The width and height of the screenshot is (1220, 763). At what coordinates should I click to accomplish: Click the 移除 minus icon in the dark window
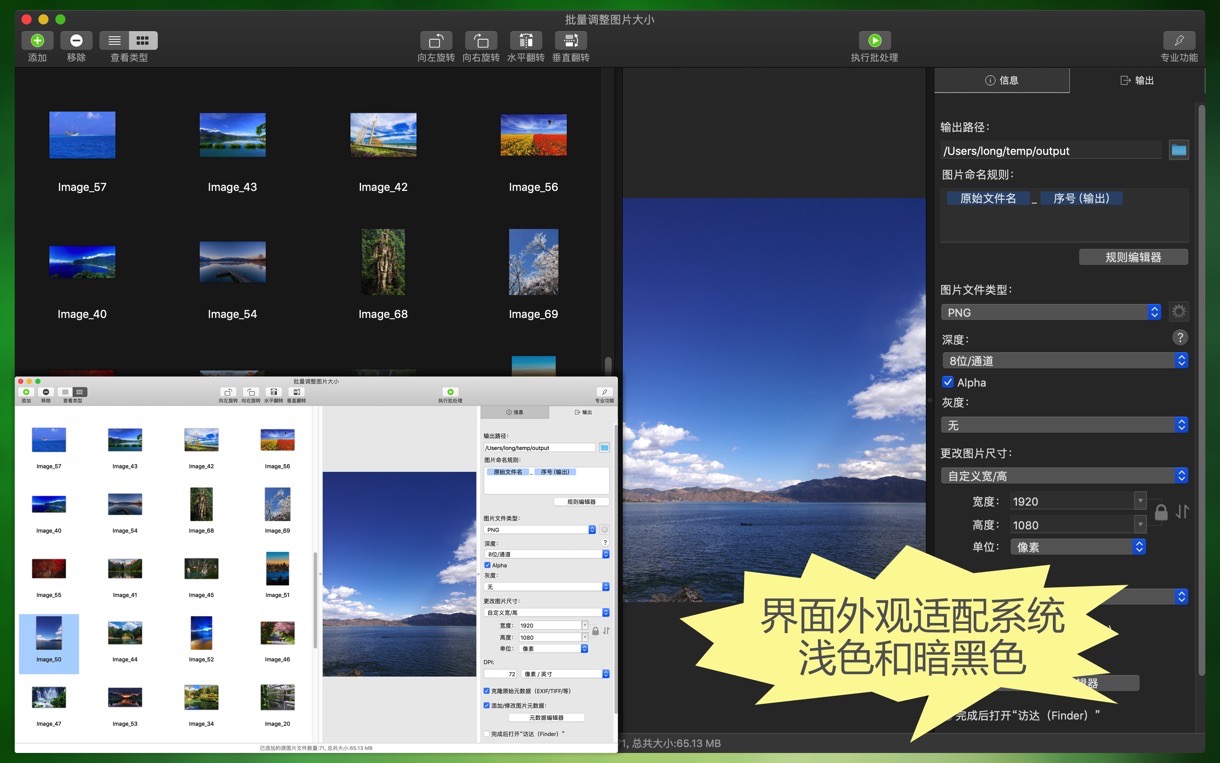(76, 41)
